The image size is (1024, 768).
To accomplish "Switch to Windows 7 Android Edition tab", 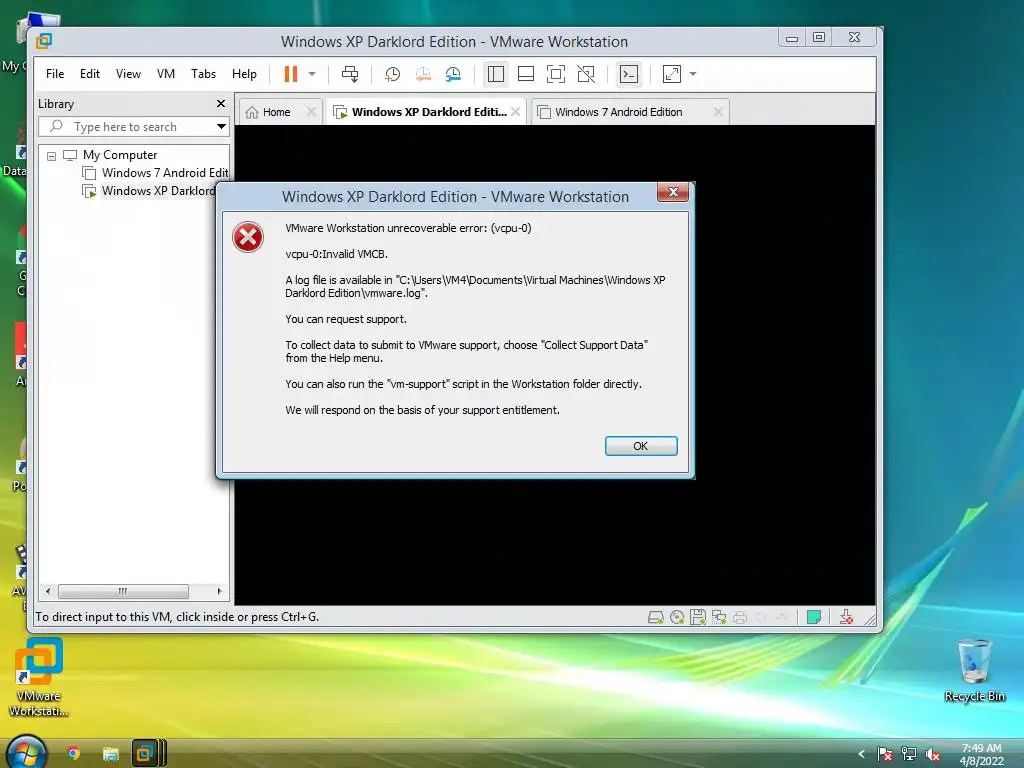I will click(618, 112).
